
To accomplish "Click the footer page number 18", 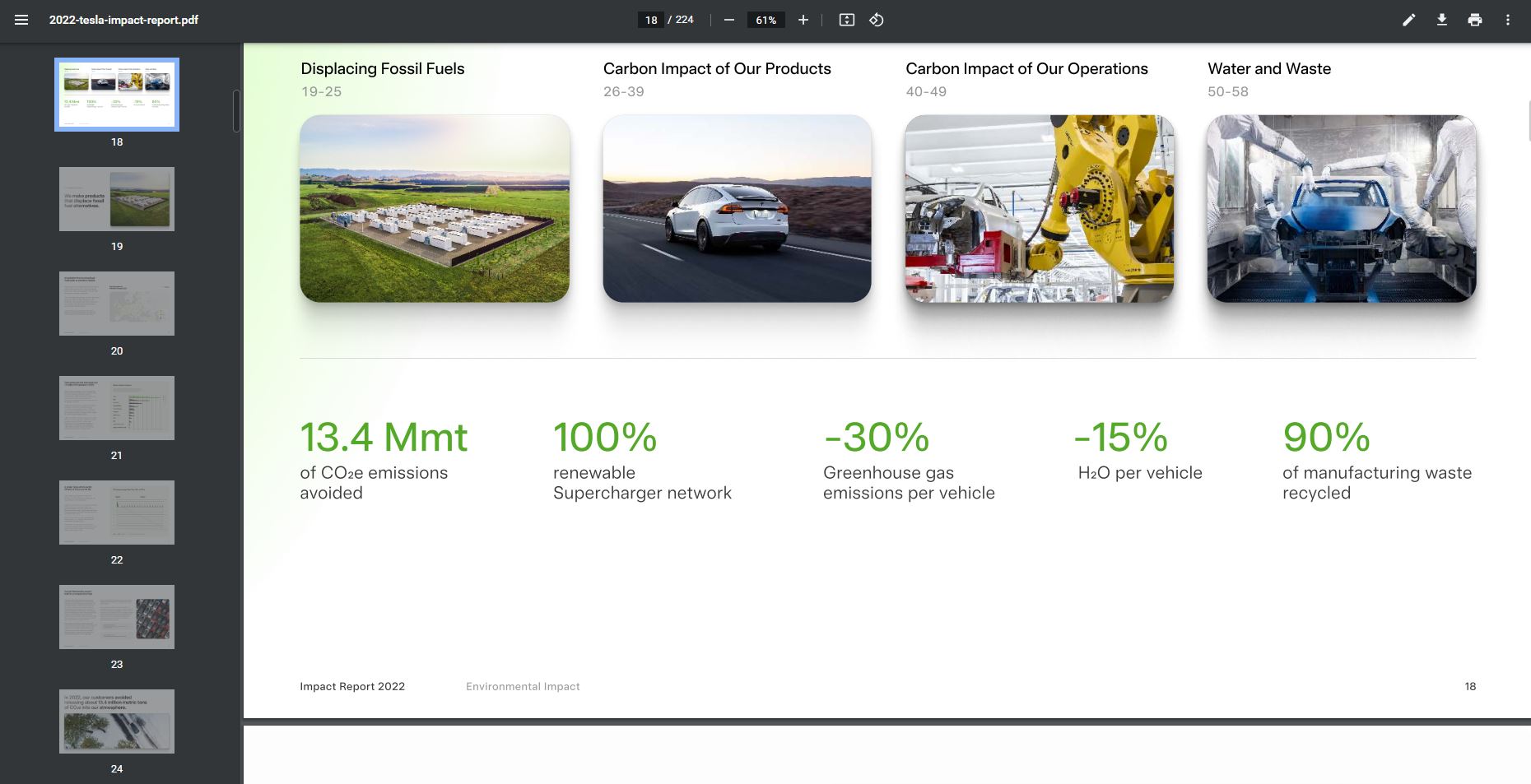I will [1470, 686].
